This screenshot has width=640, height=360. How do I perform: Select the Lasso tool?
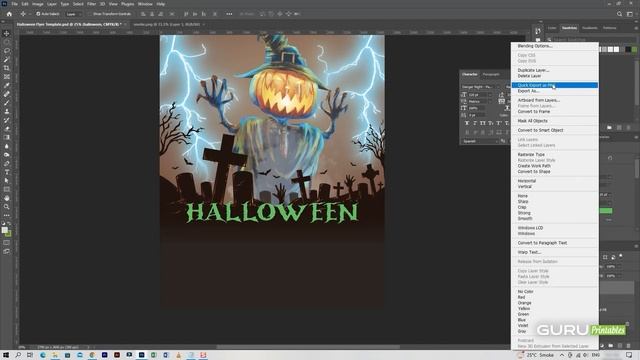[7, 51]
